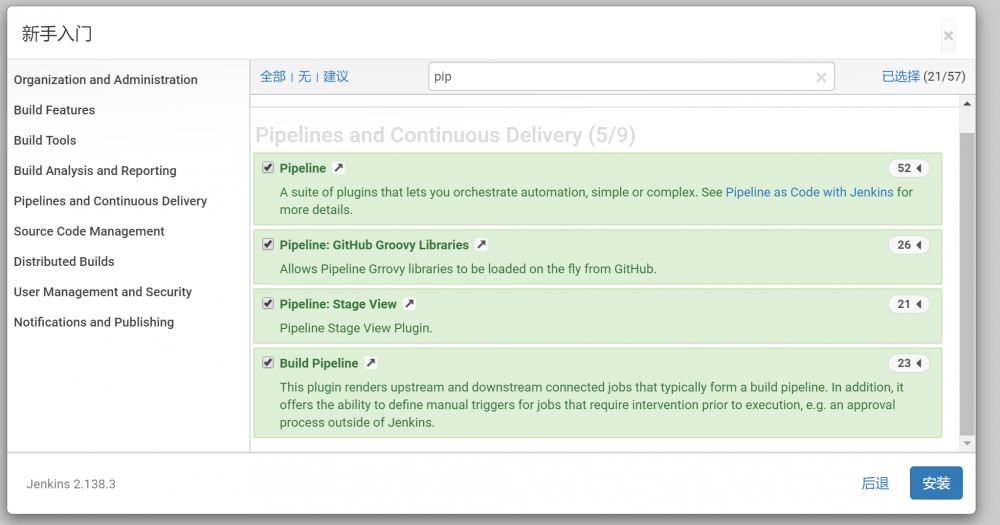Click the 后退 back link

click(875, 483)
